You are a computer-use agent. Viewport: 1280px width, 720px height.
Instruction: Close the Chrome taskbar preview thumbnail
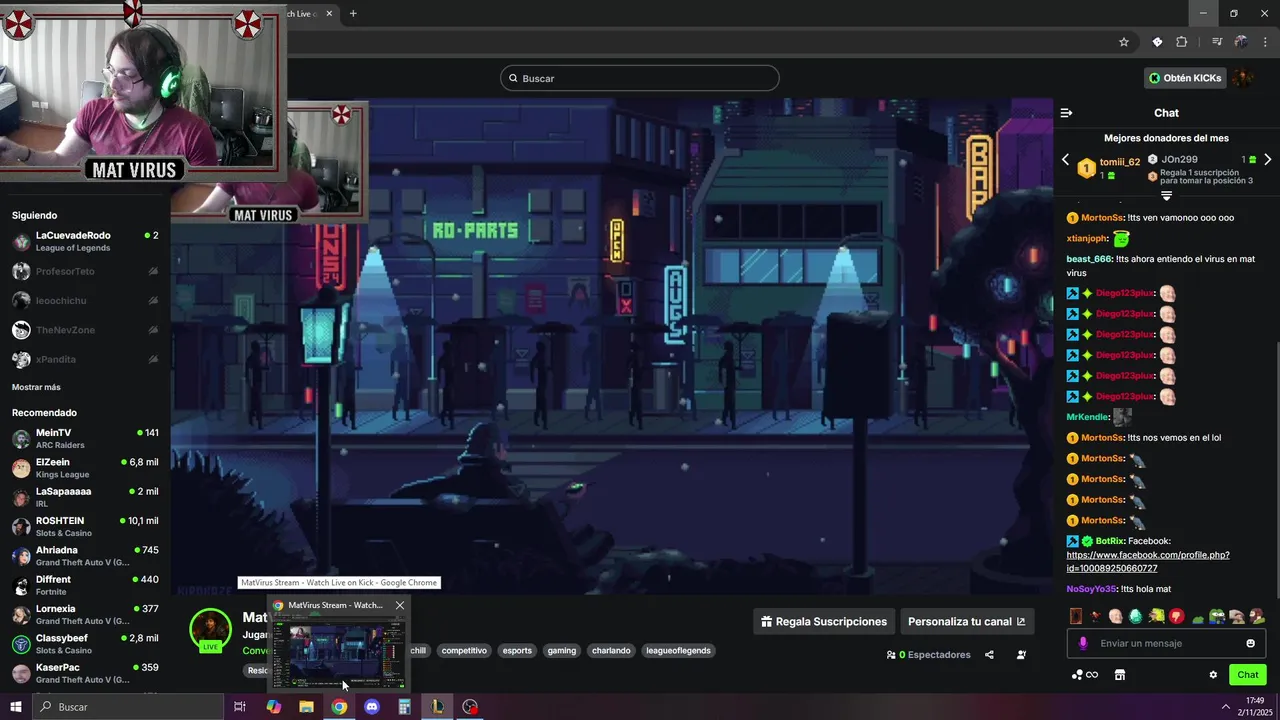pyautogui.click(x=400, y=605)
